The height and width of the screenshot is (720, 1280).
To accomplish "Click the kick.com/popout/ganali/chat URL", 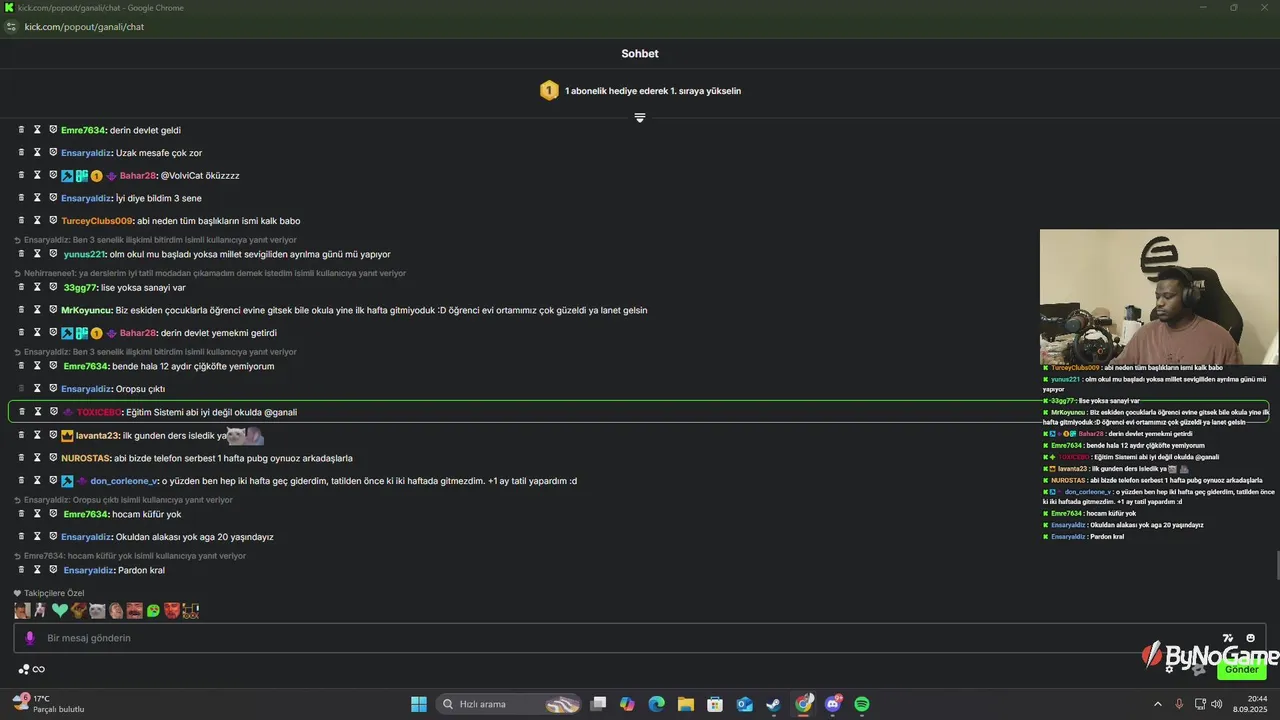I will point(84,27).
